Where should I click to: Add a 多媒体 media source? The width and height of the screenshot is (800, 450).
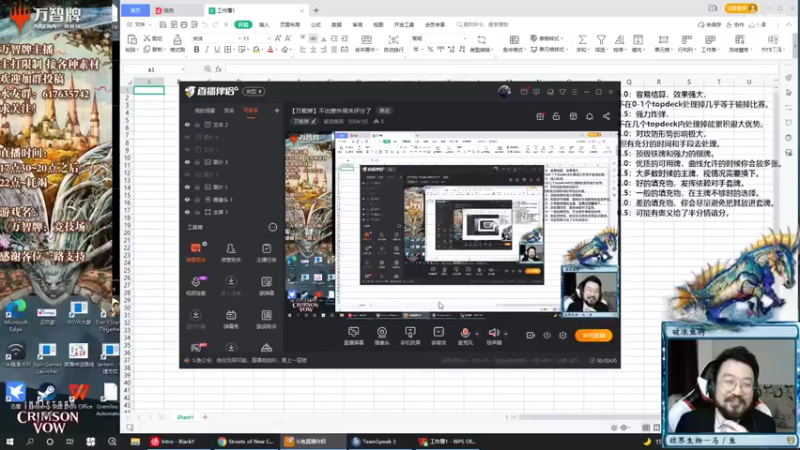438,336
